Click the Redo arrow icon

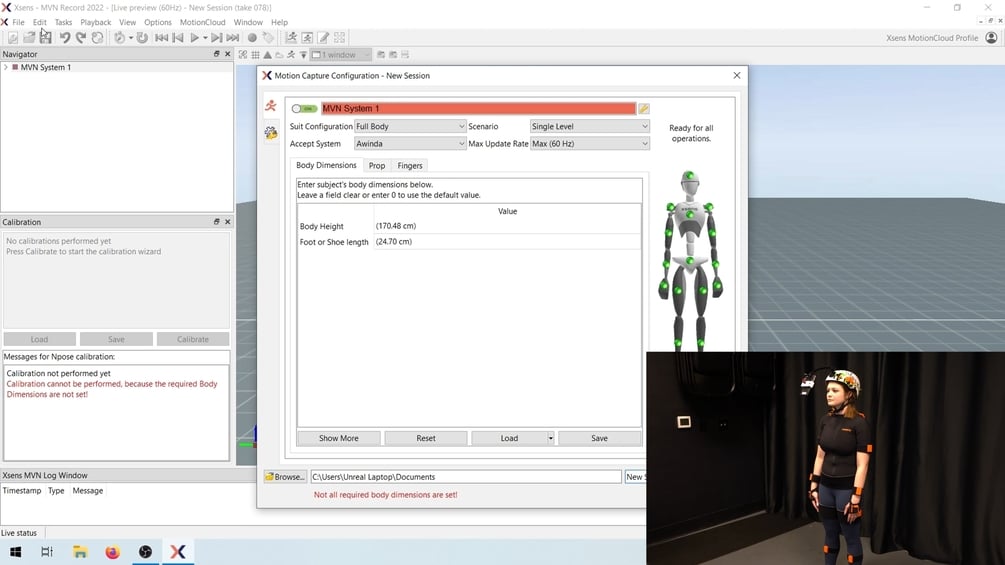coord(81,38)
